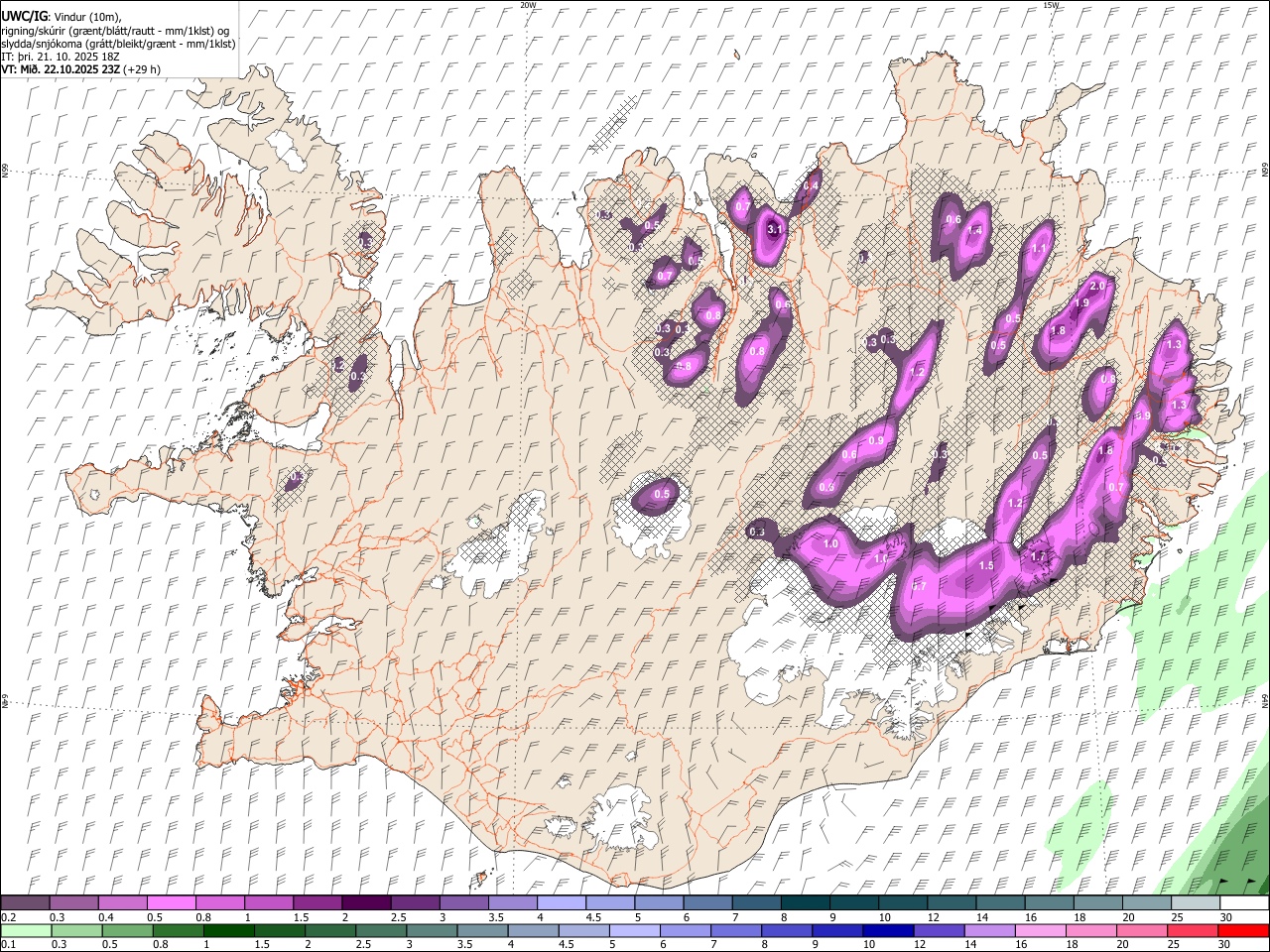Image resolution: width=1270 pixels, height=952 pixels.
Task: Click the '30' label on the rain scale
Action: 1224,945
